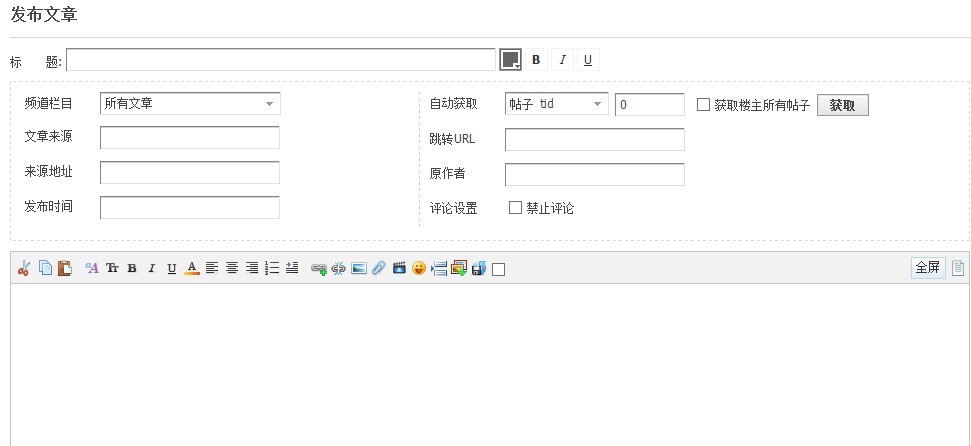Click the save draft disk icon
This screenshot has height=446, width=971.
(x=479, y=268)
